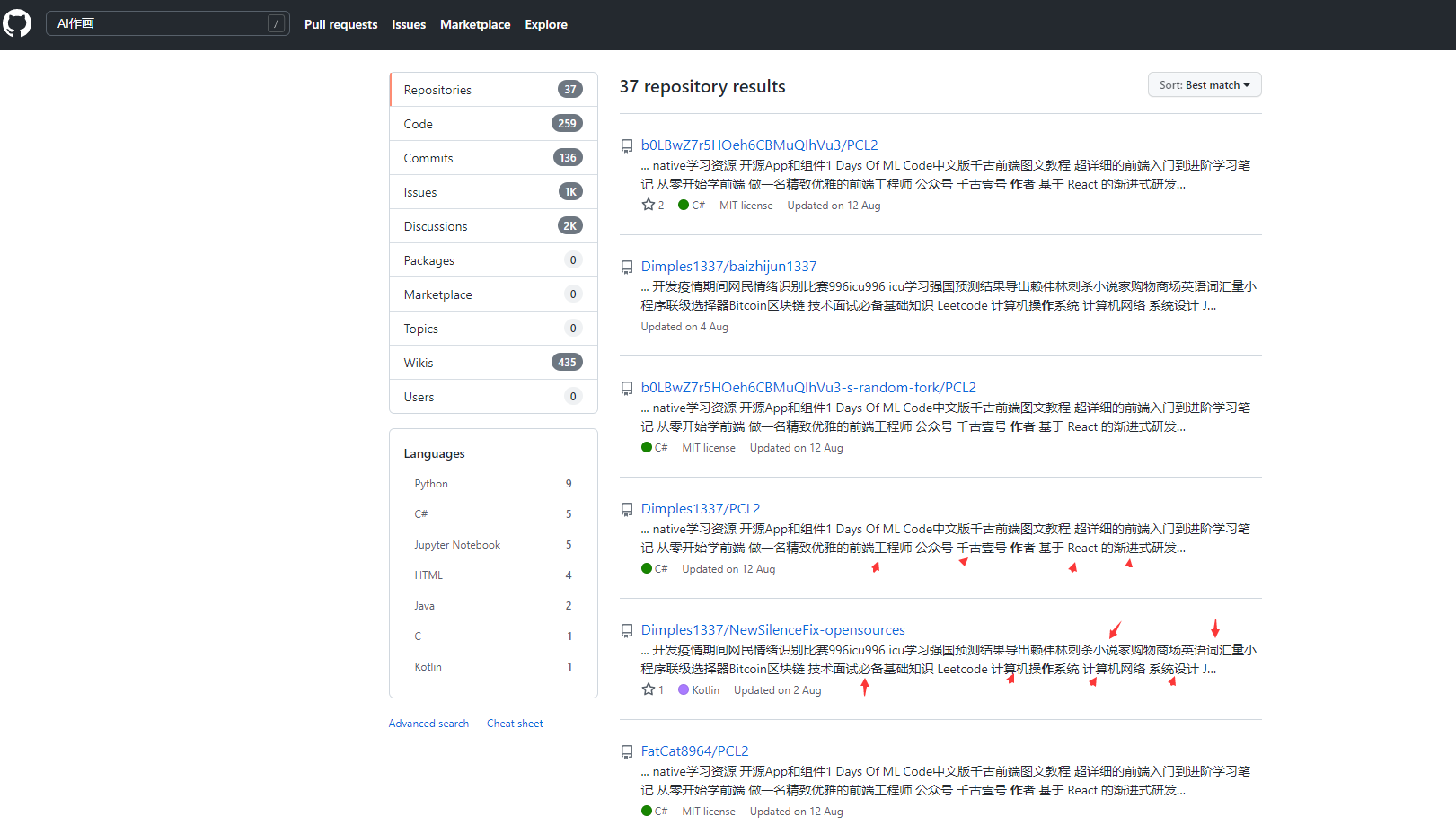Viewport: 1456px width, 825px height.
Task: Star the NewSilenceFix-opensources repository
Action: 648,689
